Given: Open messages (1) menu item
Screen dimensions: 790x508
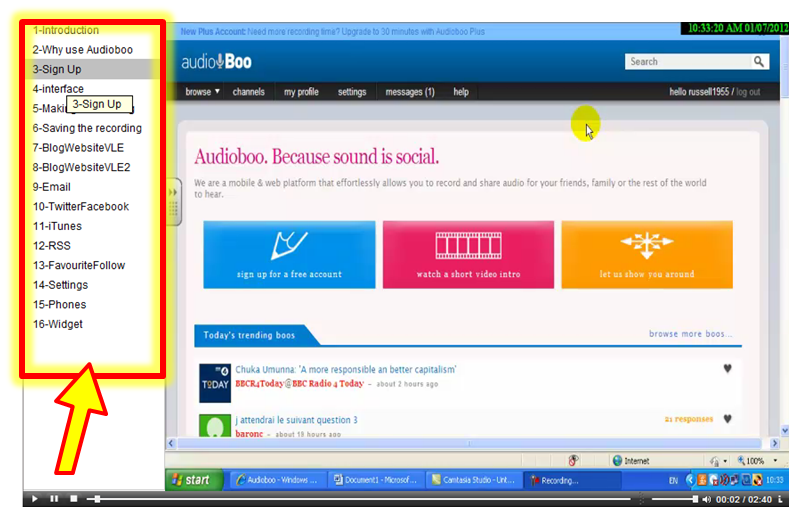Looking at the screenshot, I should pyautogui.click(x=410, y=92).
